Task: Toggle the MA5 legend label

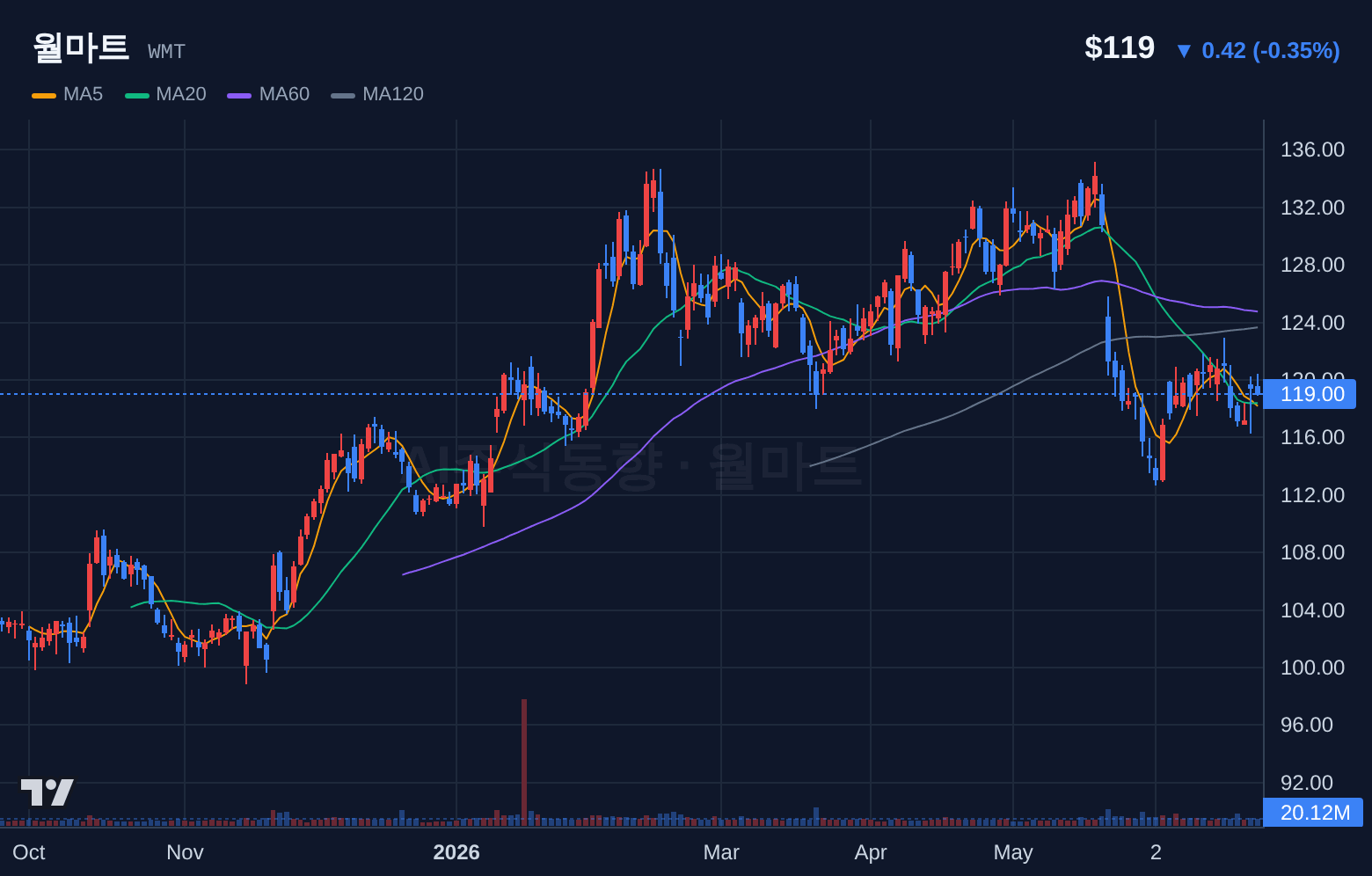Action: tap(83, 94)
